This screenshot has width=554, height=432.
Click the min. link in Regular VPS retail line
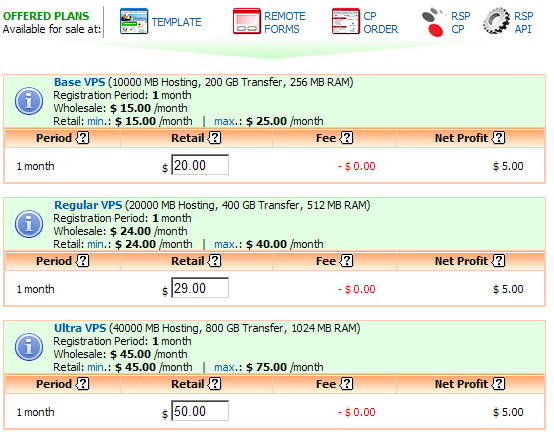96,244
